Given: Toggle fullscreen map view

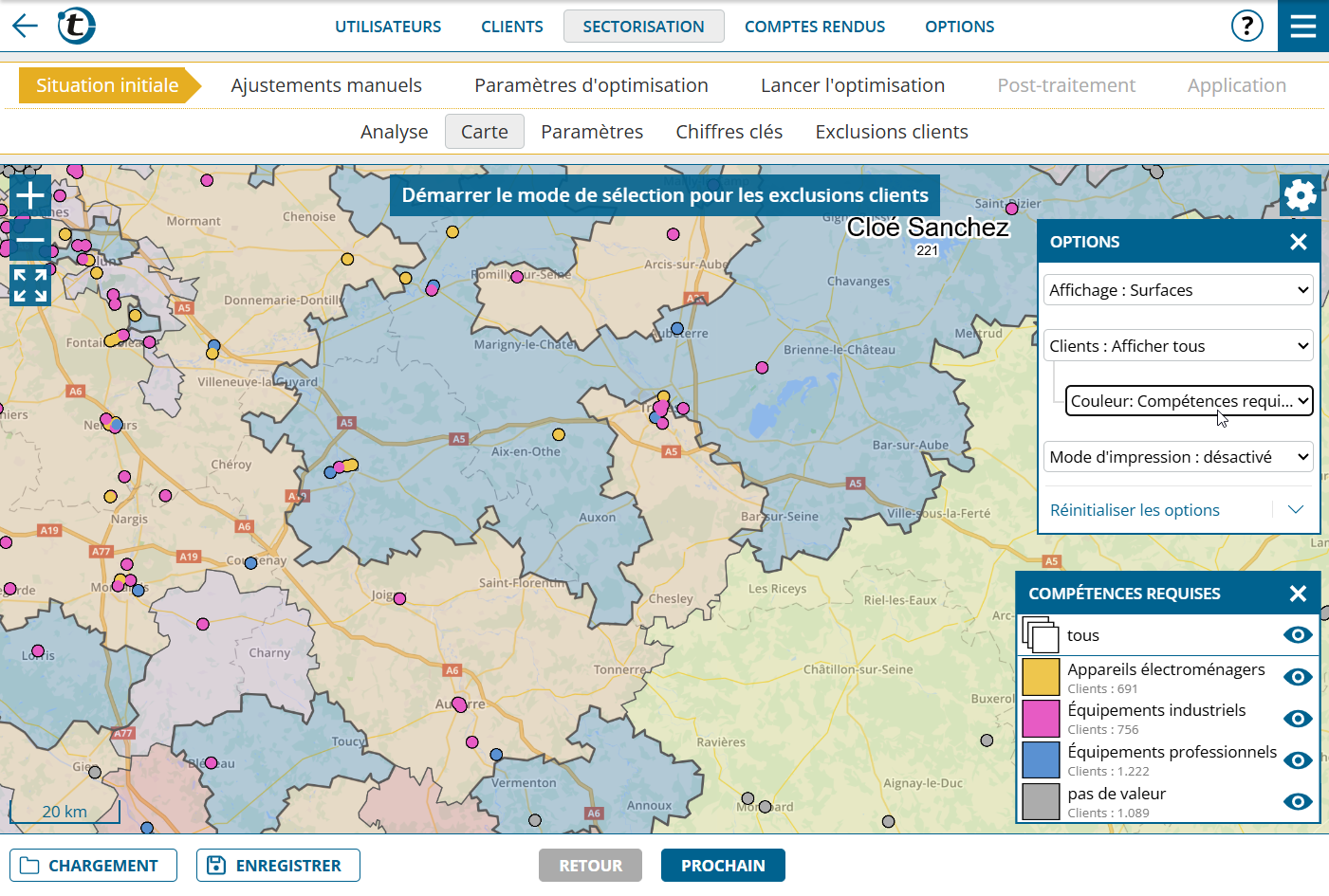Looking at the screenshot, I should 30,284.
